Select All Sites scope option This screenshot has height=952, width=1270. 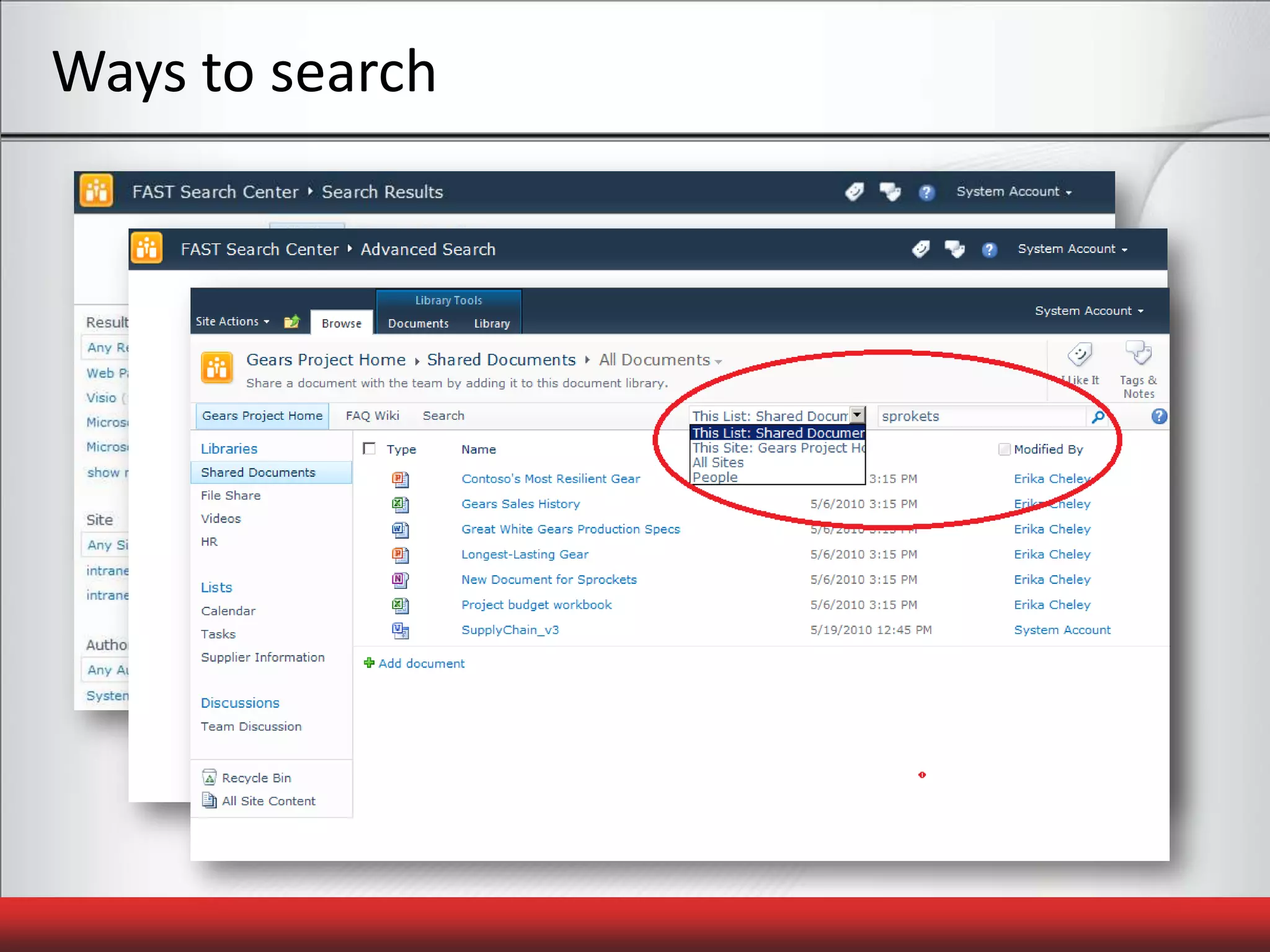778,462
